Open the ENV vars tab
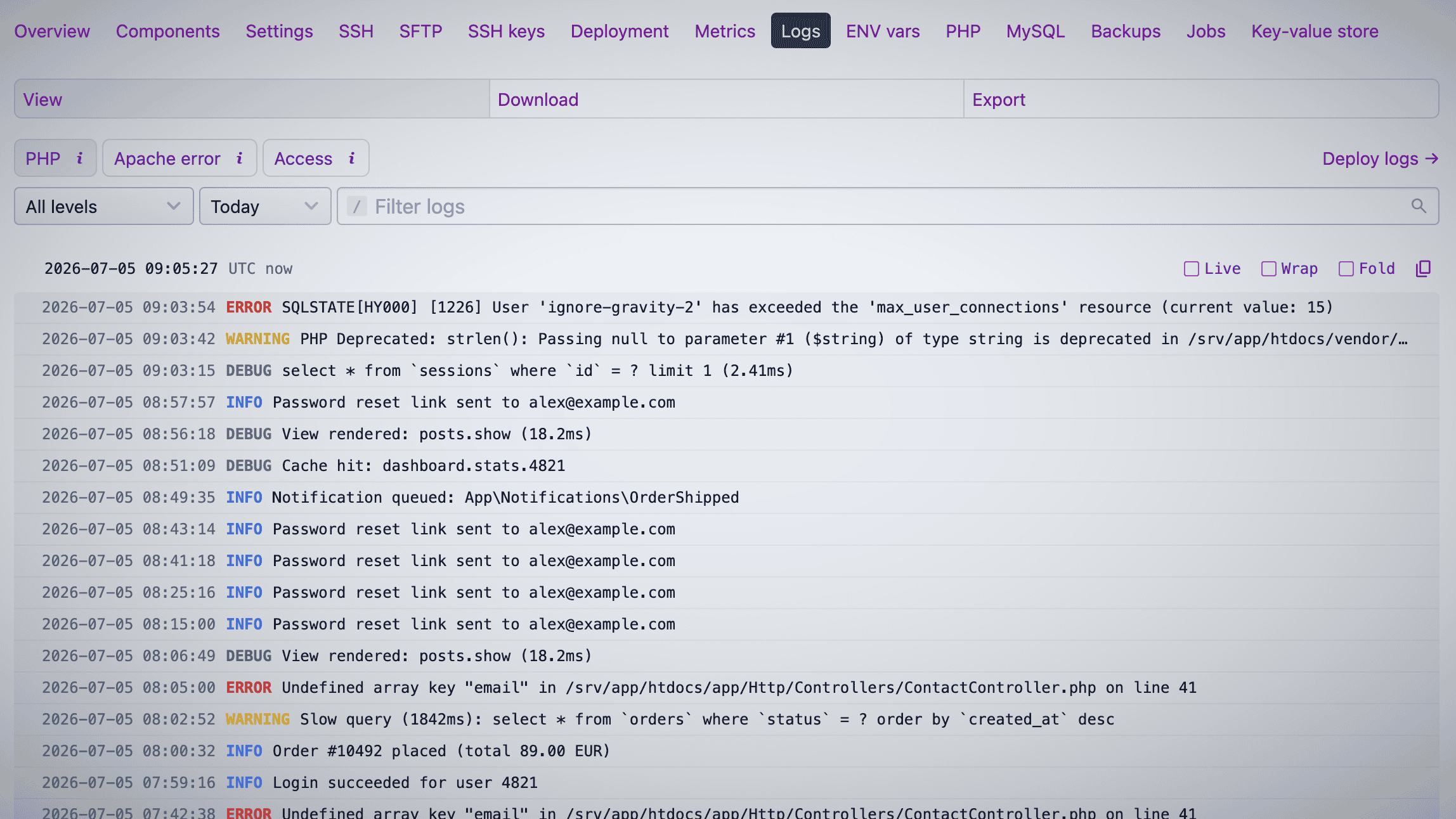Viewport: 1456px width, 819px height. [x=883, y=31]
